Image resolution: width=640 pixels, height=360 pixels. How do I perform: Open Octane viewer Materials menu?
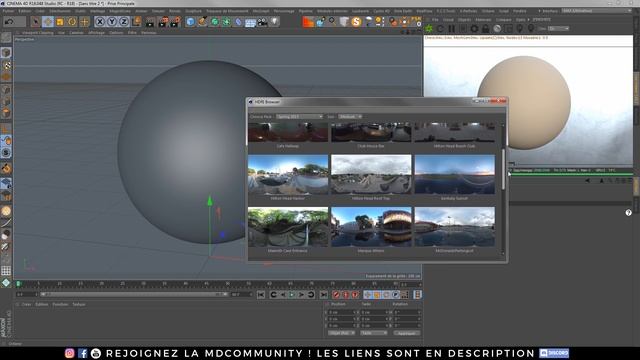(x=483, y=20)
